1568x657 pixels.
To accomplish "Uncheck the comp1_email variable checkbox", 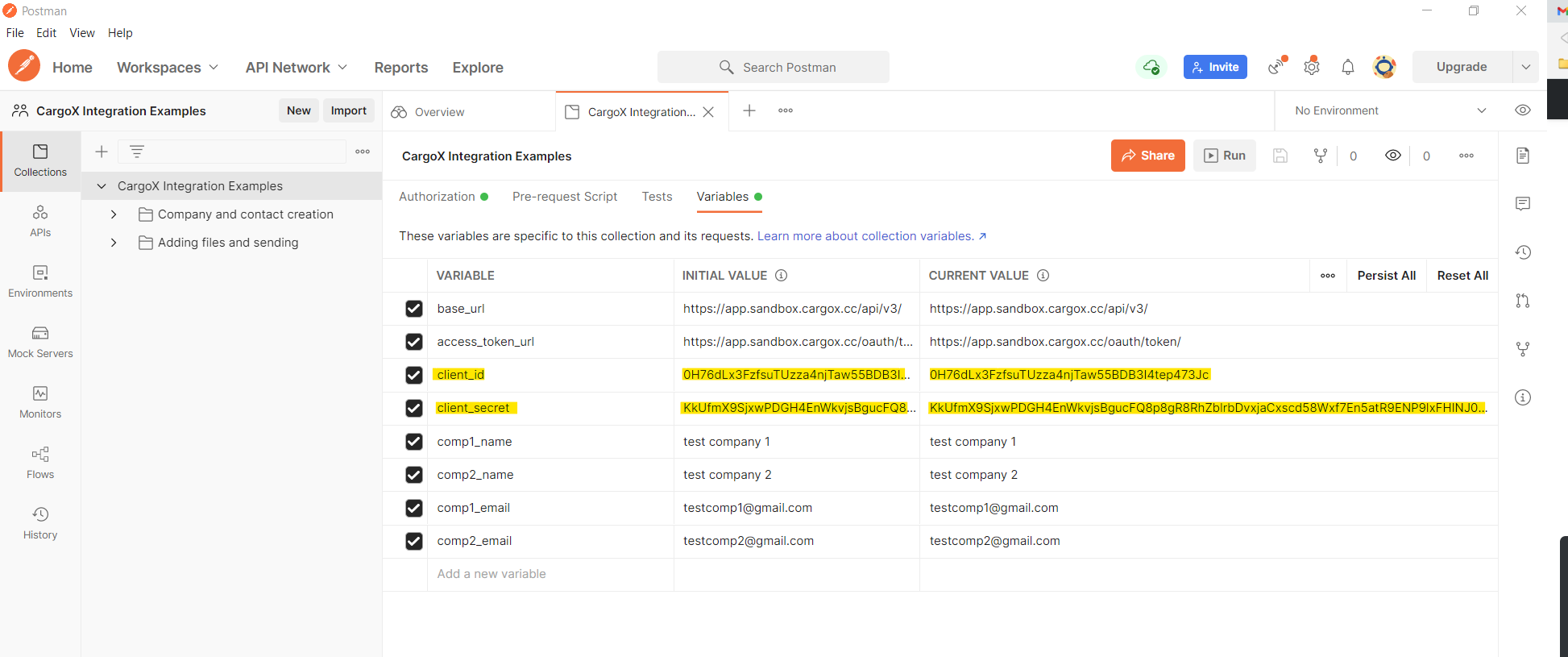I will (x=414, y=508).
